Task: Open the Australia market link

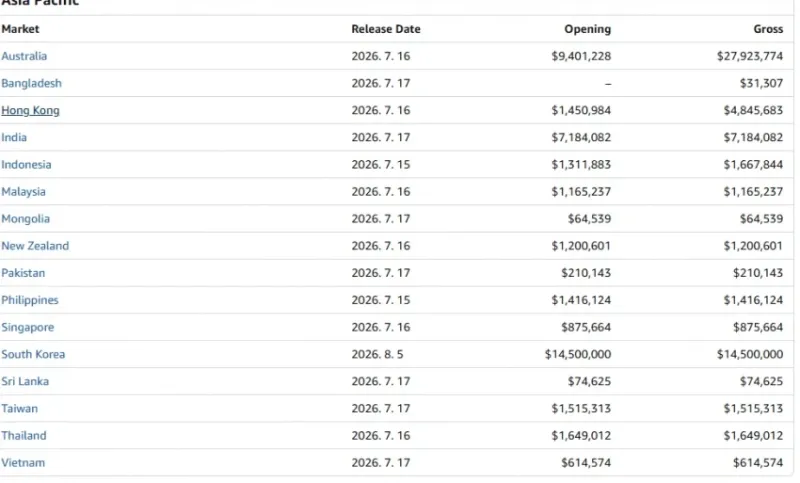Action: point(24,56)
